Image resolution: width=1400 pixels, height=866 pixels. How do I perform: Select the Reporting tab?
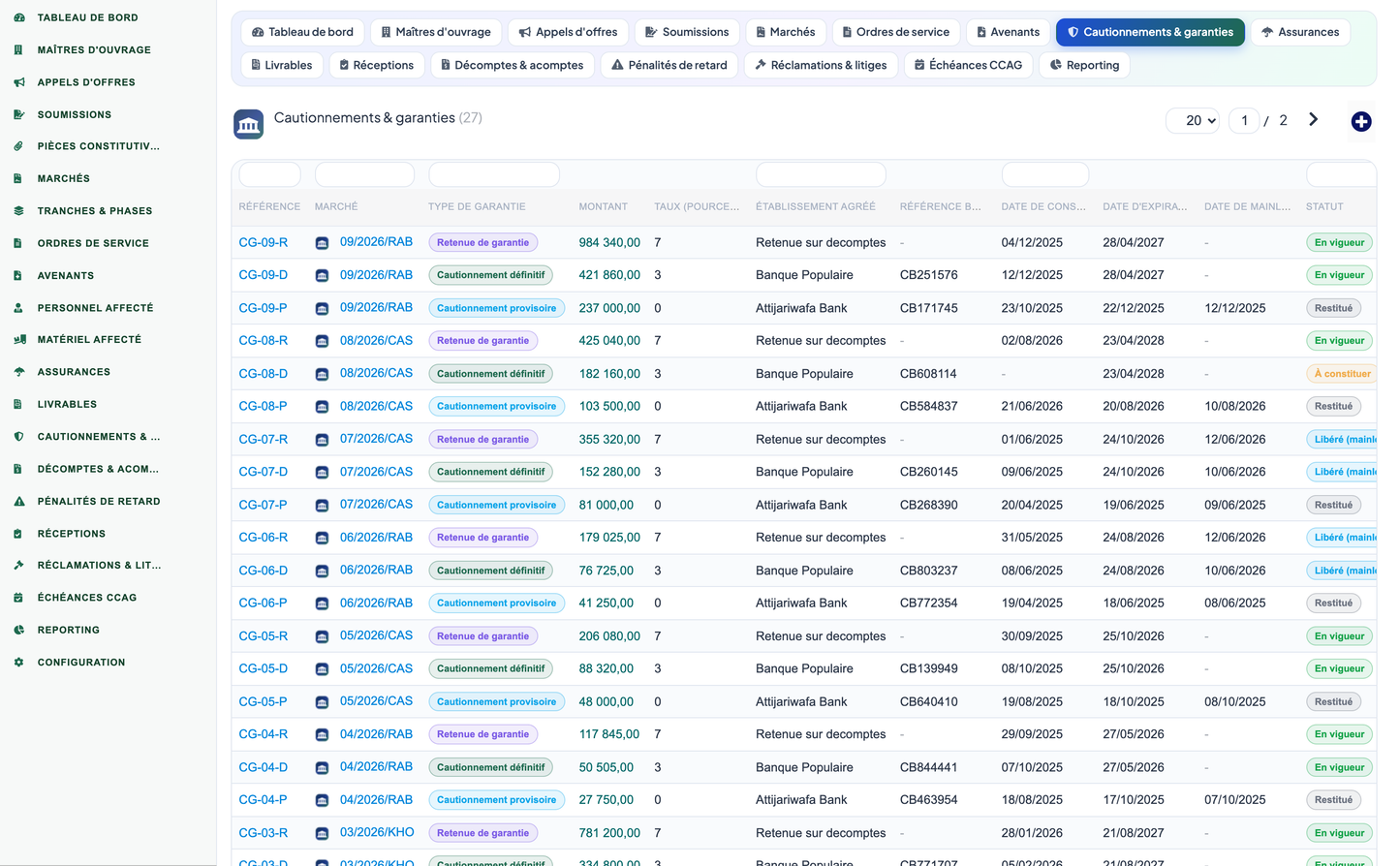pos(1084,65)
